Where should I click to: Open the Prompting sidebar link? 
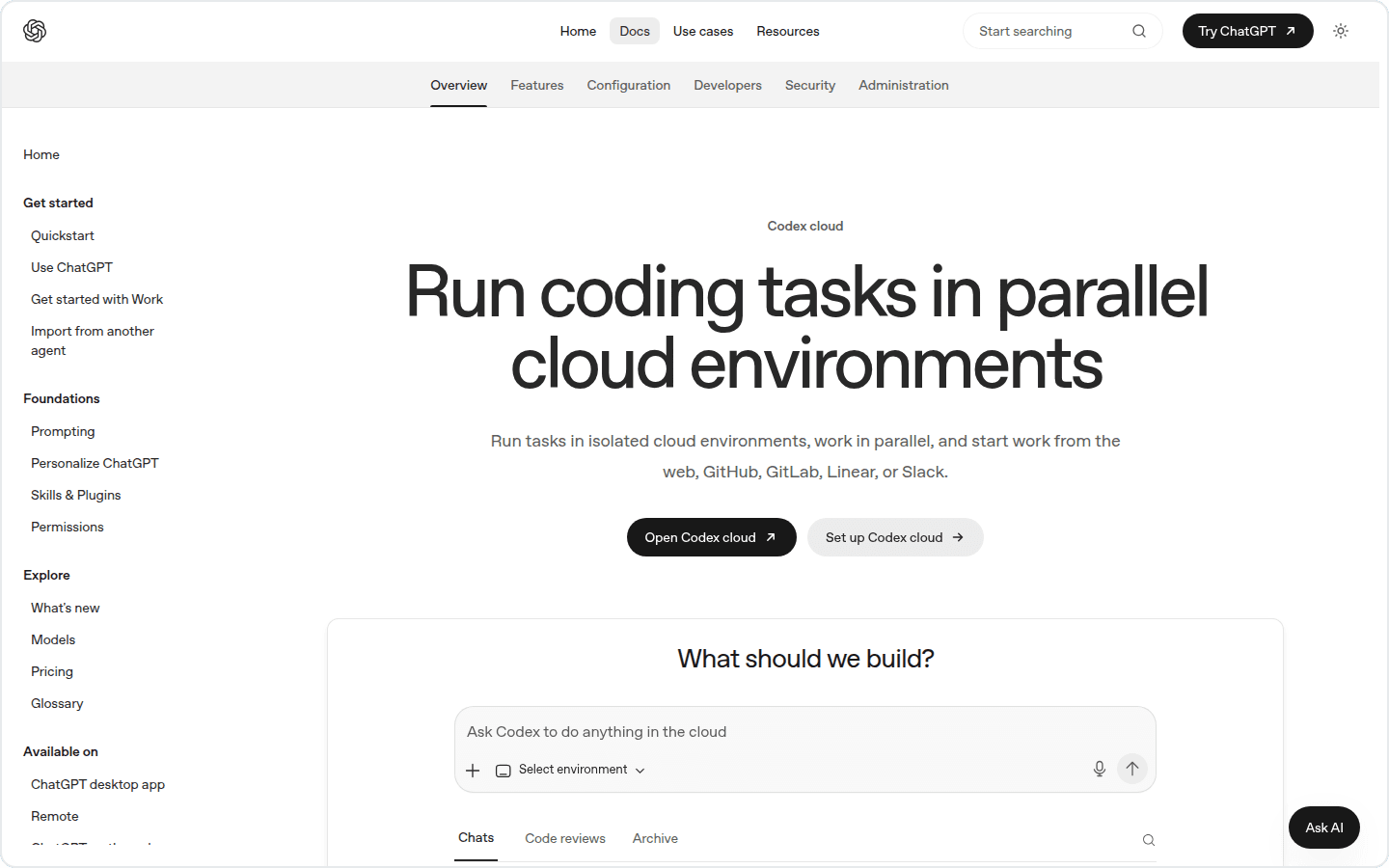pyautogui.click(x=63, y=431)
